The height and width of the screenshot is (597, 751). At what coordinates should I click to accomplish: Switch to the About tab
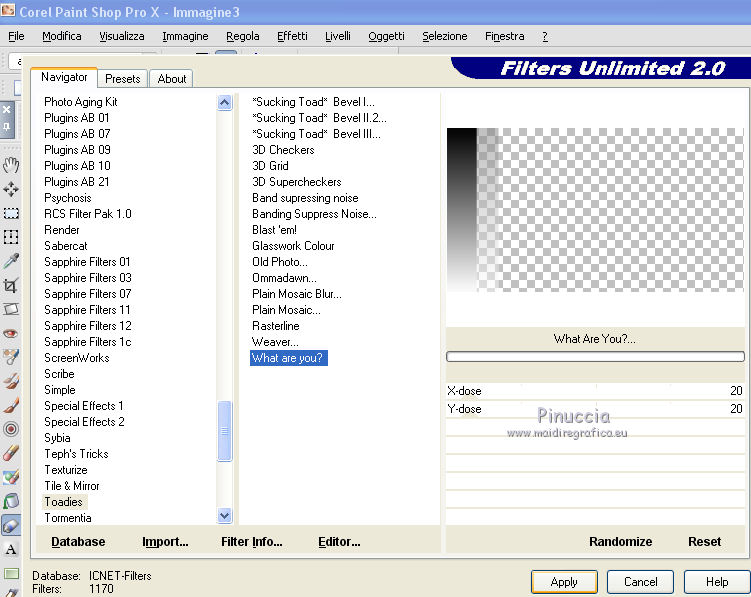click(171, 79)
